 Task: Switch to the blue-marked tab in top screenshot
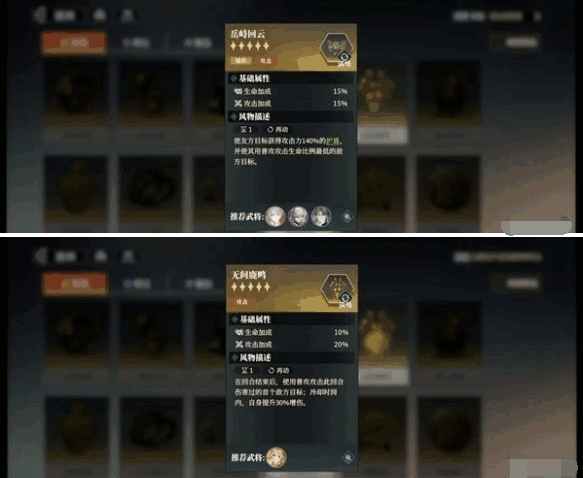tap(198, 43)
